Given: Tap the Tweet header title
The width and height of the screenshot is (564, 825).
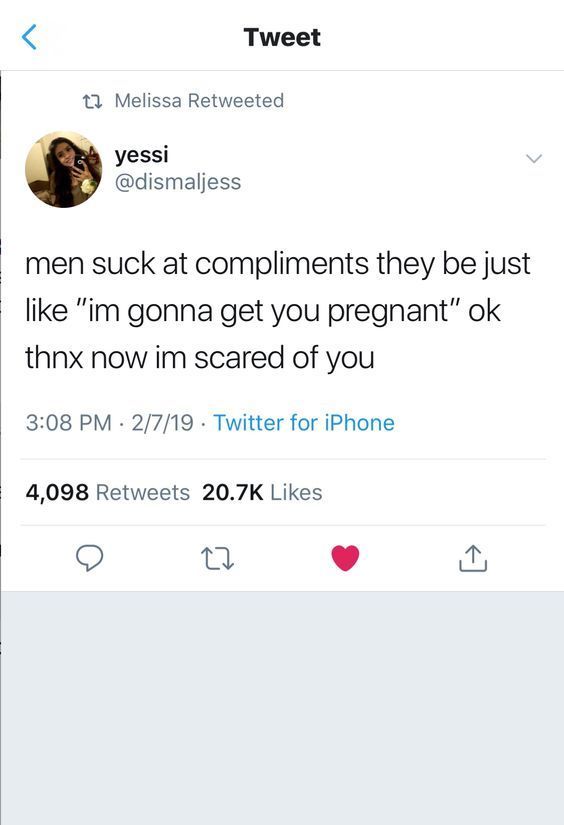Looking at the screenshot, I should click(282, 37).
